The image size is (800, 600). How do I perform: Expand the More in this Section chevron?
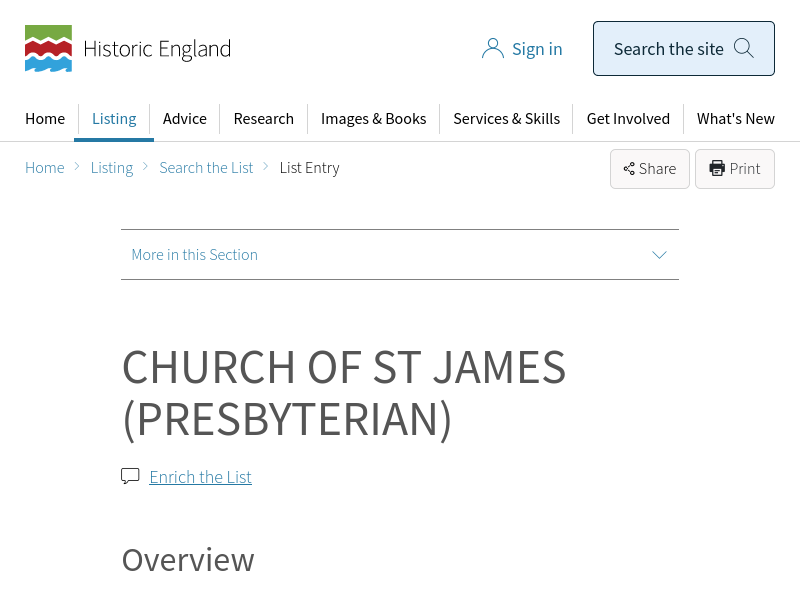coord(659,255)
